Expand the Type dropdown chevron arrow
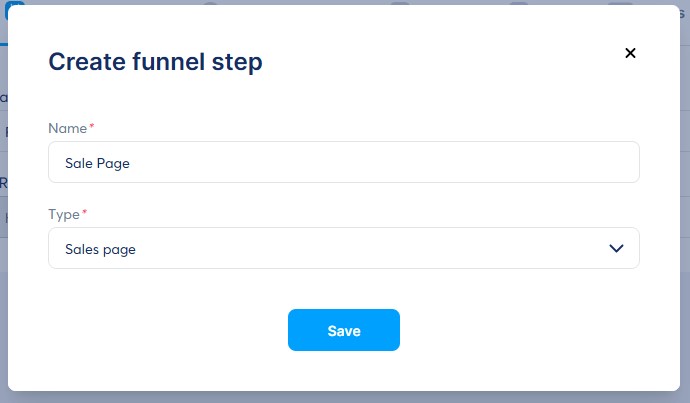This screenshot has height=403, width=690. [616, 249]
